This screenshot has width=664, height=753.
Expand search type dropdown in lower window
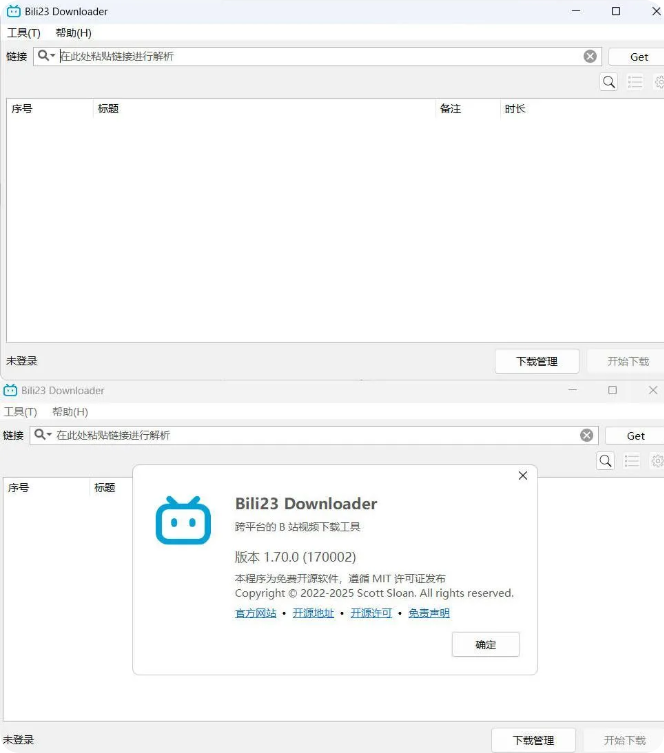pos(43,435)
